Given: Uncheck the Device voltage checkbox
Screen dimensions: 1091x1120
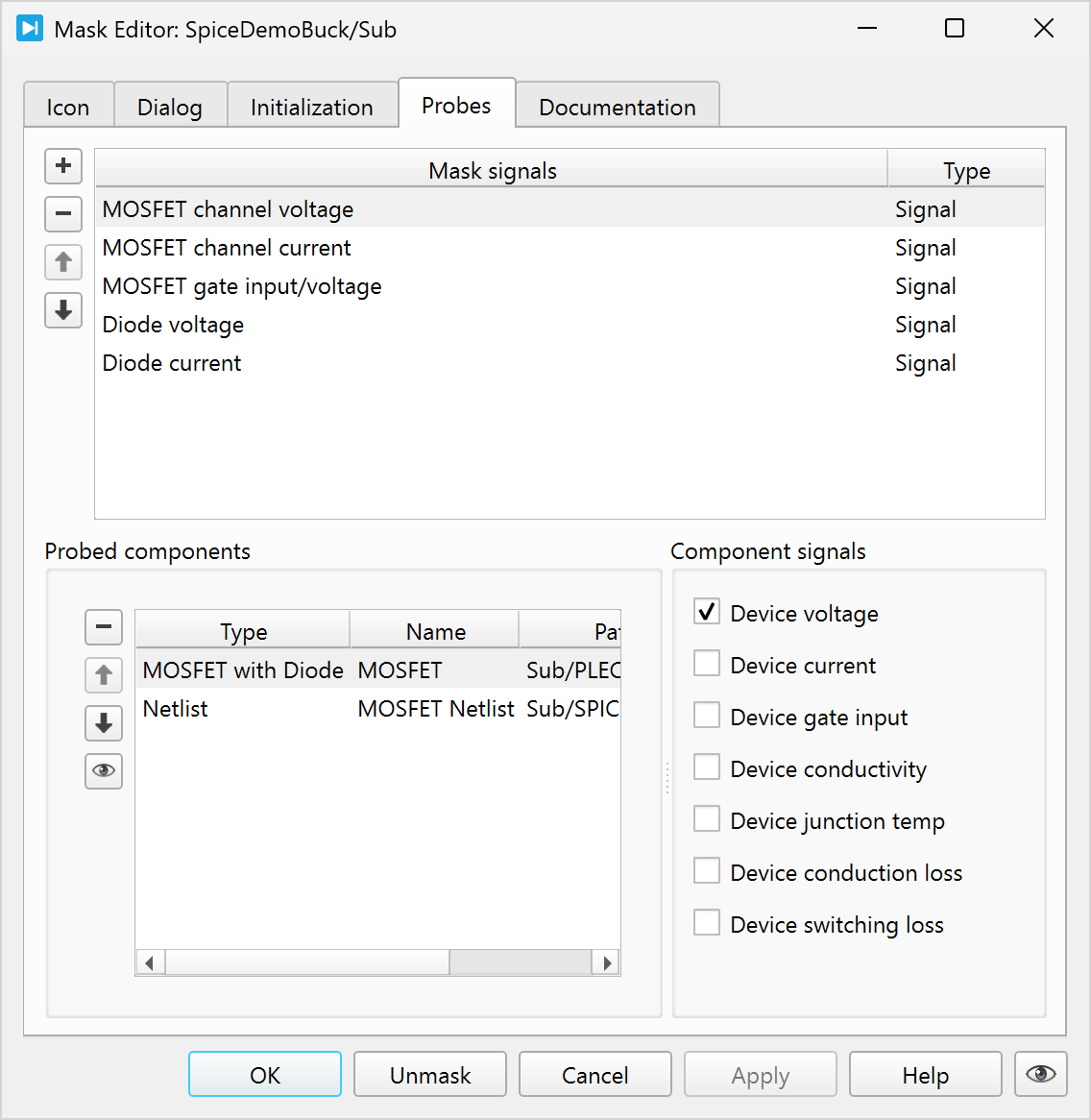Looking at the screenshot, I should pyautogui.click(x=707, y=612).
